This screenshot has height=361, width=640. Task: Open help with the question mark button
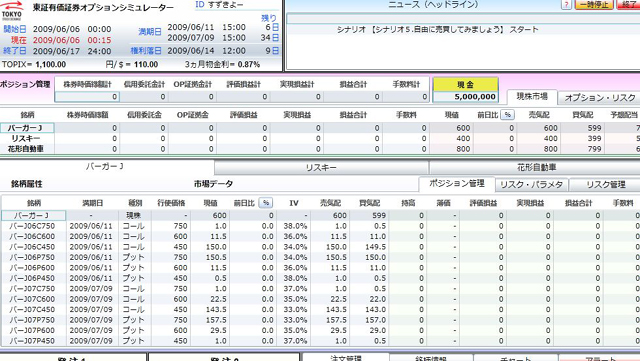(x=566, y=4)
